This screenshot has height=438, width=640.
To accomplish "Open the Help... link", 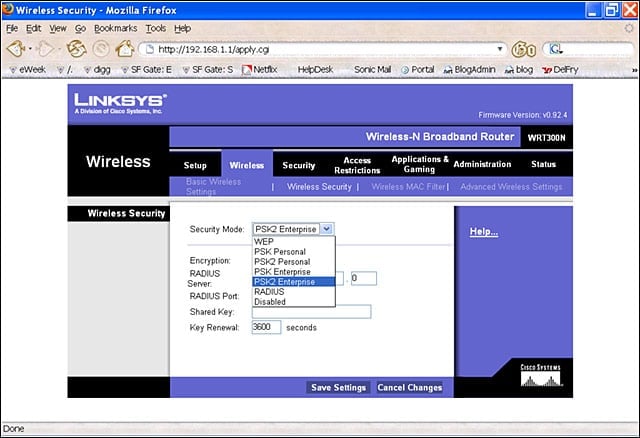I will pos(484,231).
